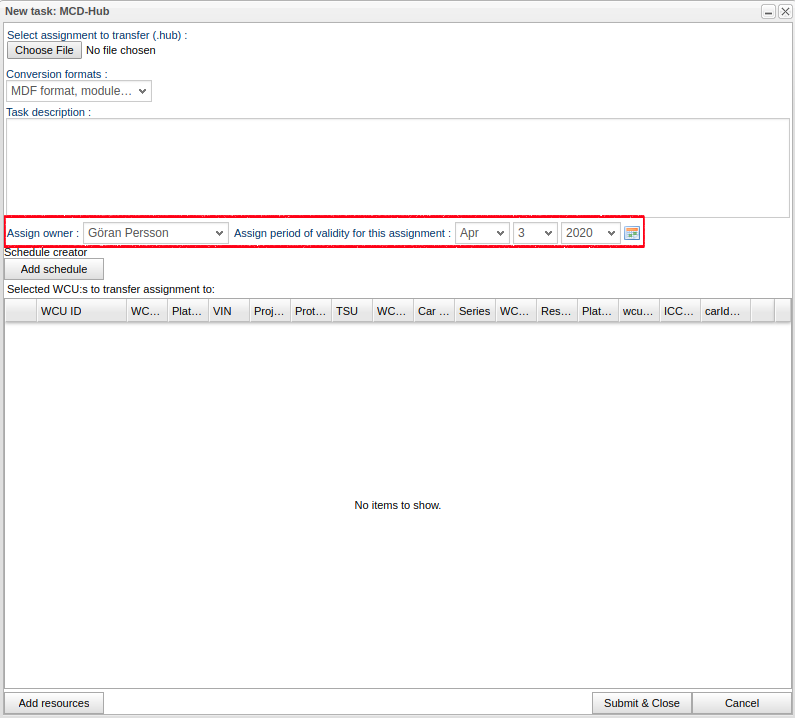Minimize the New task dialog
795x718 pixels.
coord(768,11)
